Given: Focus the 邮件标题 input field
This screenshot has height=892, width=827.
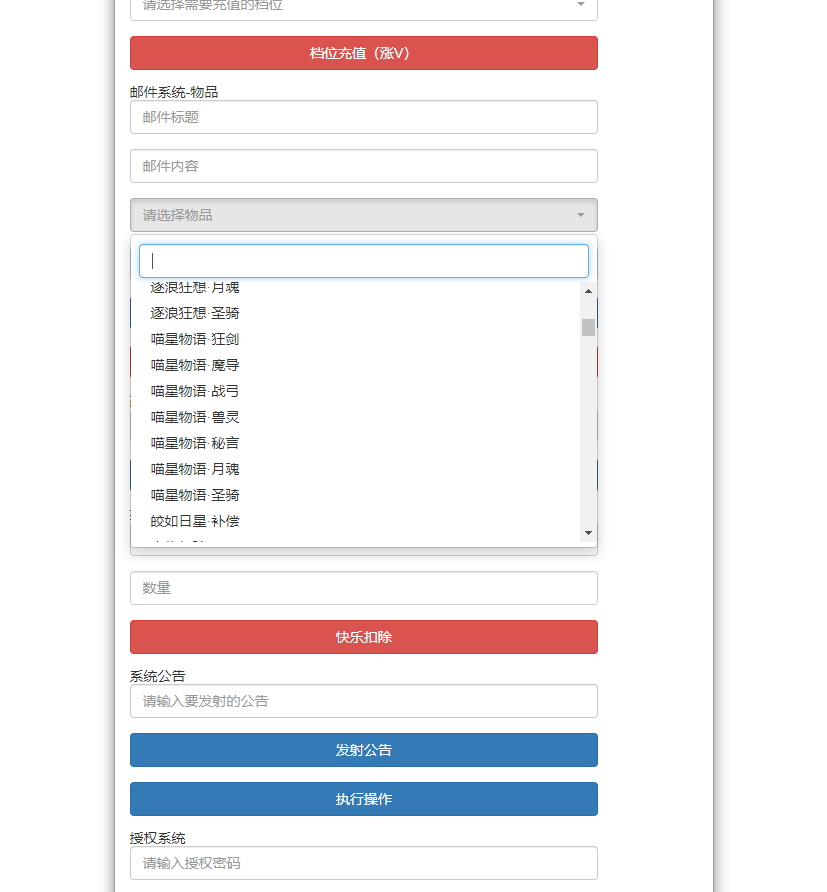Looking at the screenshot, I should pos(363,117).
